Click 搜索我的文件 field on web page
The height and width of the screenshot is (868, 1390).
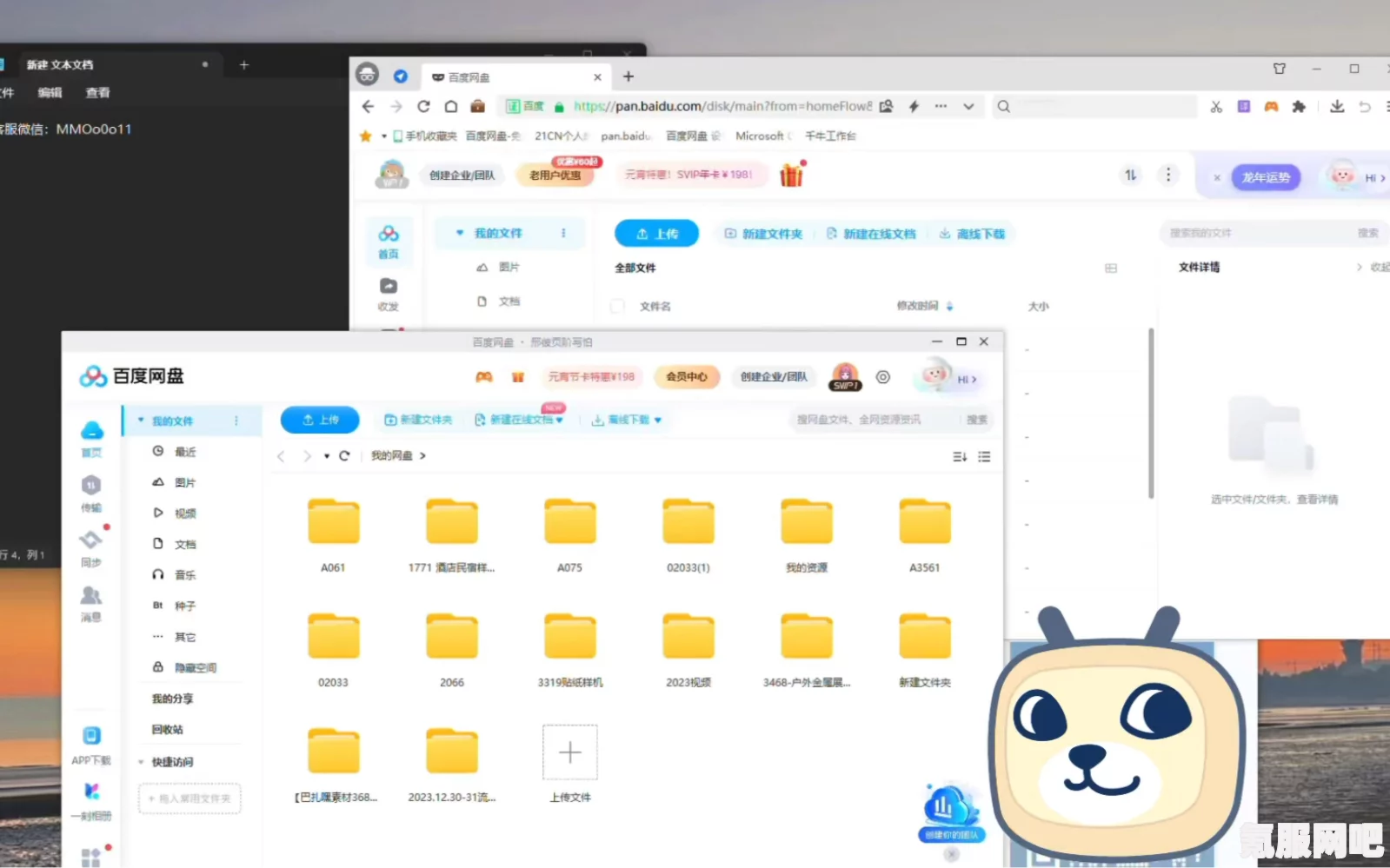(1256, 233)
